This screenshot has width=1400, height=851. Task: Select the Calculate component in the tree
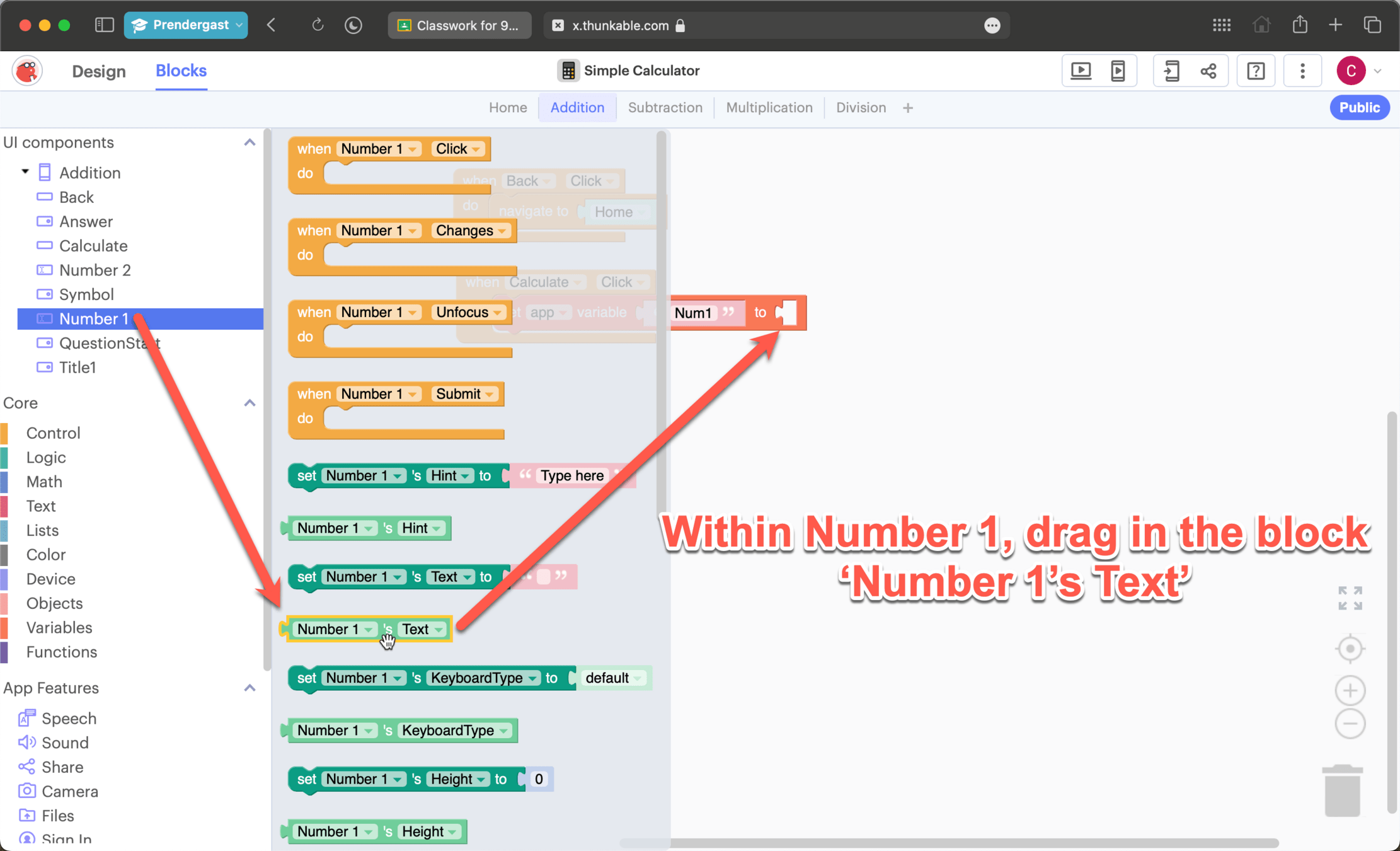[x=93, y=246]
